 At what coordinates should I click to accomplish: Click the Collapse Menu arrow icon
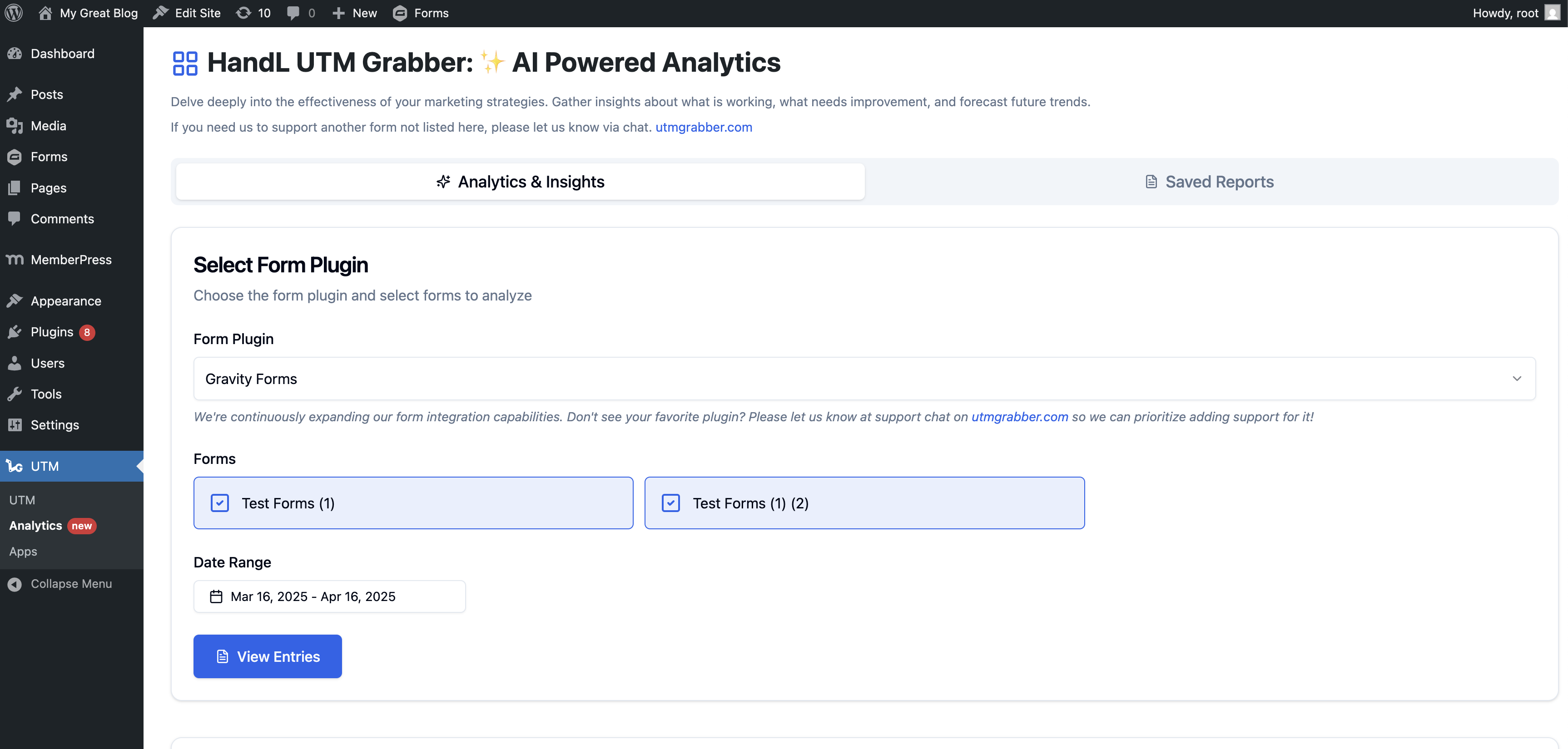[x=15, y=584]
